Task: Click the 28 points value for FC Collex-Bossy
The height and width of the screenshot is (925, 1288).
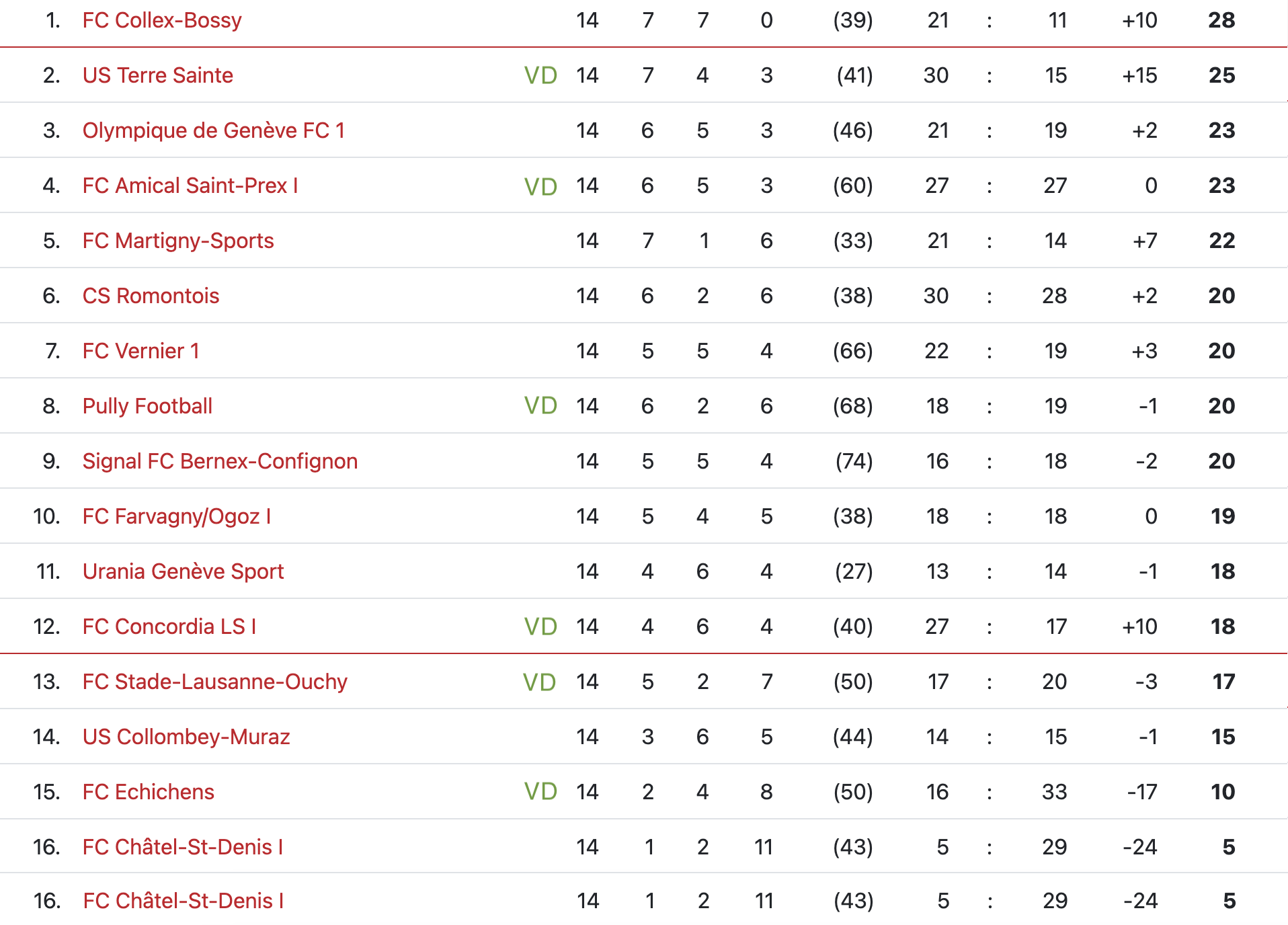Action: 1221,20
